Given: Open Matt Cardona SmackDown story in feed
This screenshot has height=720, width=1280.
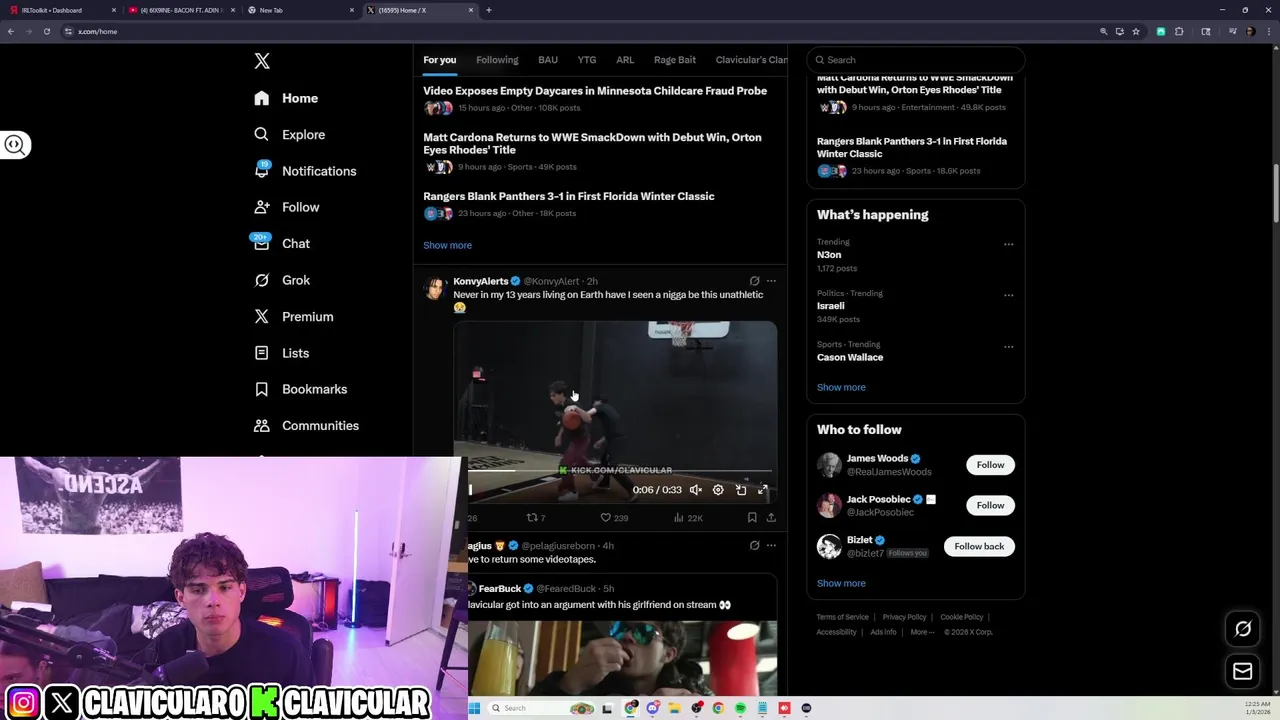Looking at the screenshot, I should [x=592, y=143].
